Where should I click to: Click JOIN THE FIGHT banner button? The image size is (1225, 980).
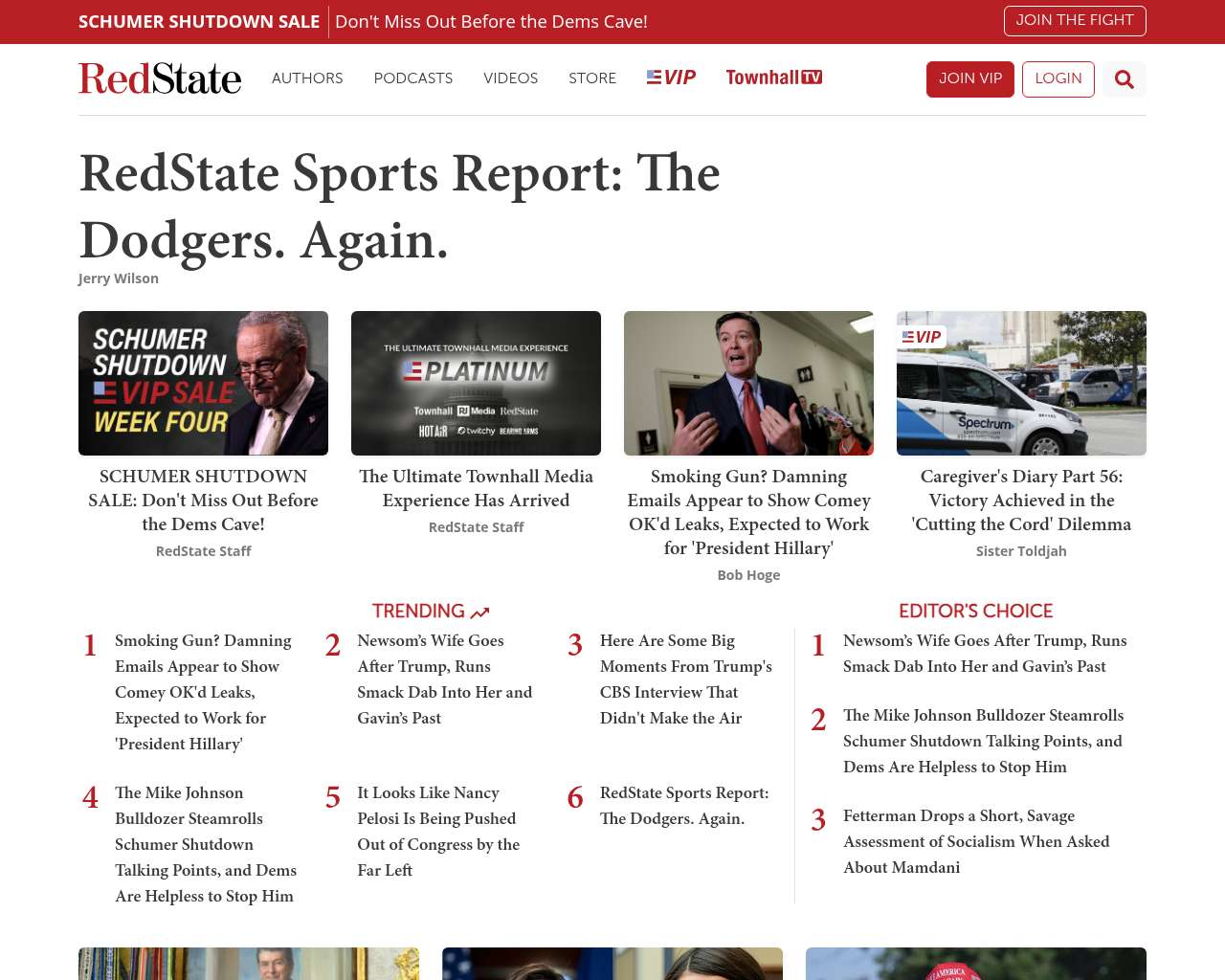coord(1074,20)
